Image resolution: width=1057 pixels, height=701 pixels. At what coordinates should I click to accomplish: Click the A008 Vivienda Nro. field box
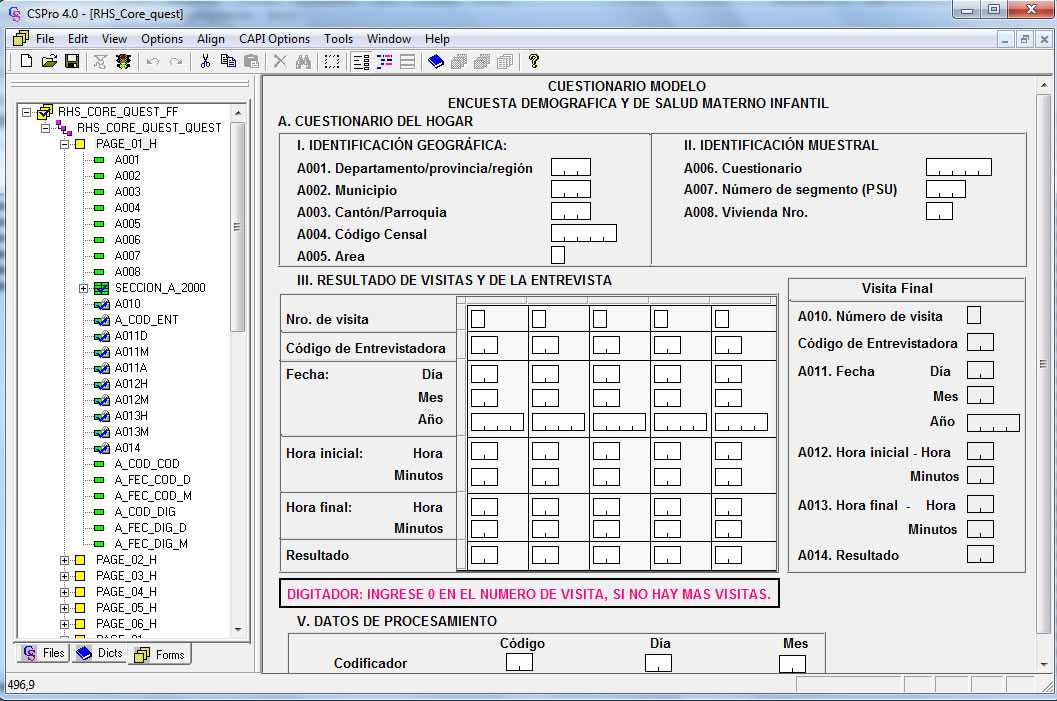coord(939,211)
